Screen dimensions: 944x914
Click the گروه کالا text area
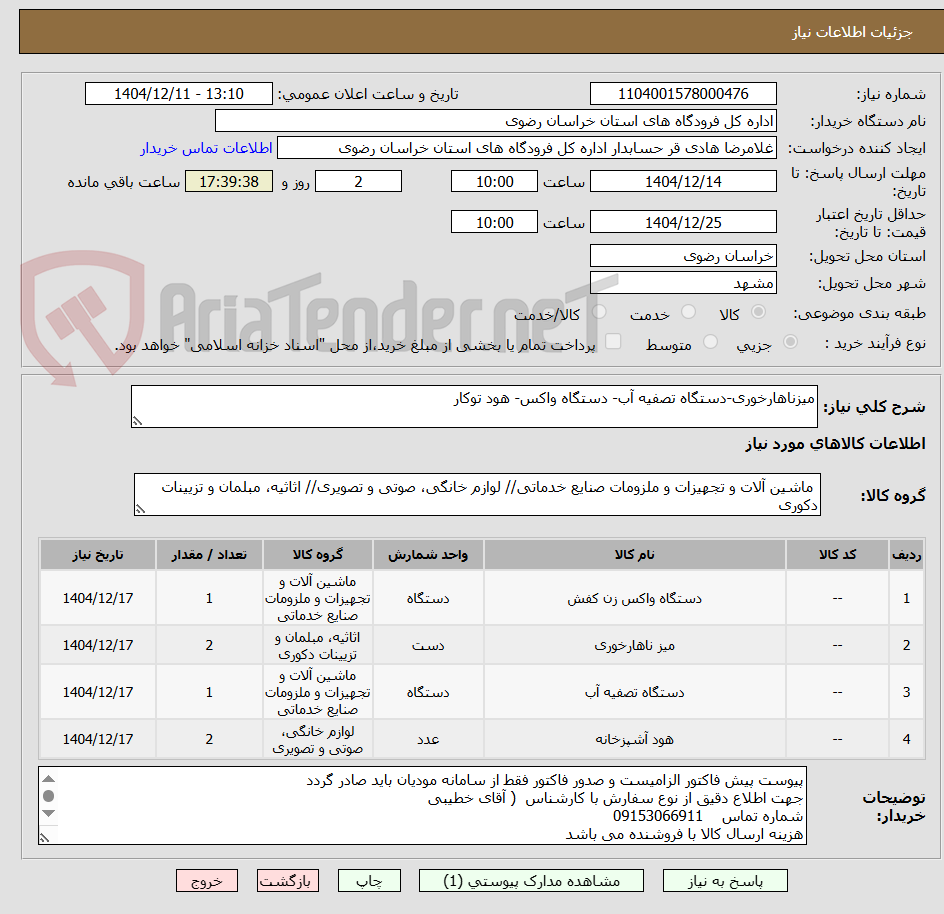tap(477, 495)
